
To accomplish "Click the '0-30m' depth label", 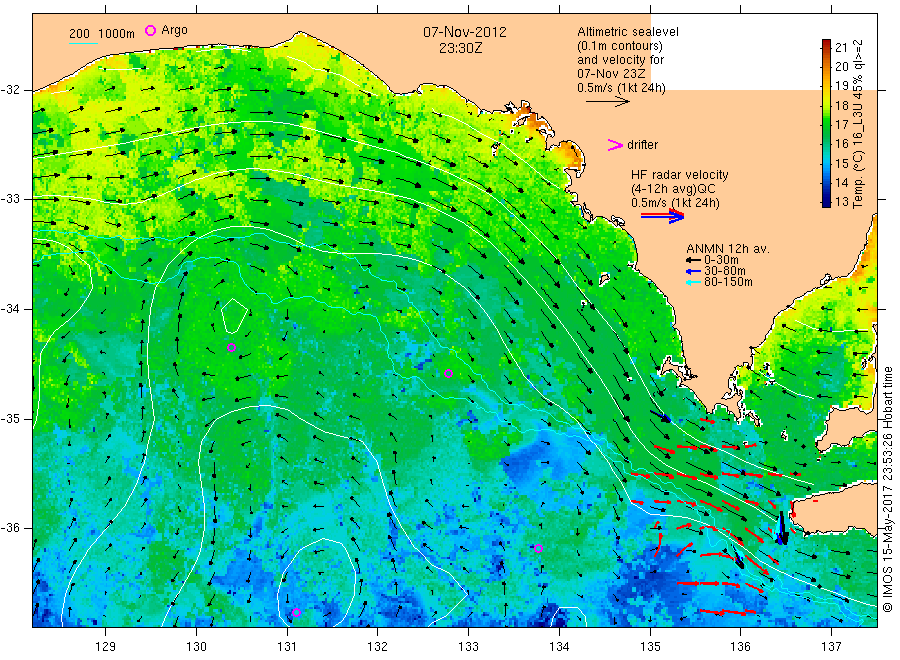I will point(721,260).
